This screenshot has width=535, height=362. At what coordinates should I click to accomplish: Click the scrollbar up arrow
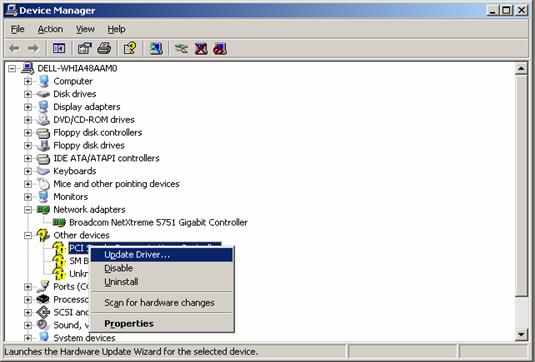coord(521,69)
